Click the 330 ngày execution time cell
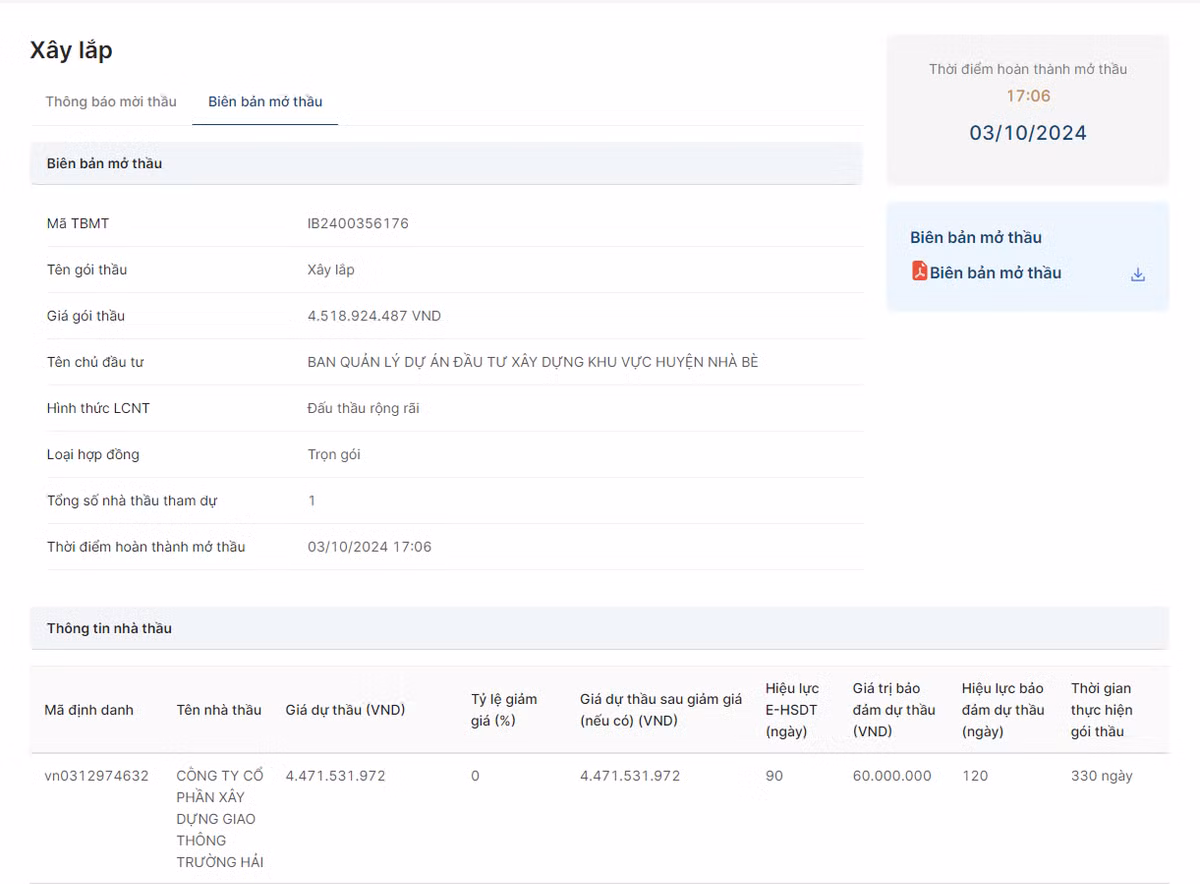The height and width of the screenshot is (884, 1200). point(1101,776)
